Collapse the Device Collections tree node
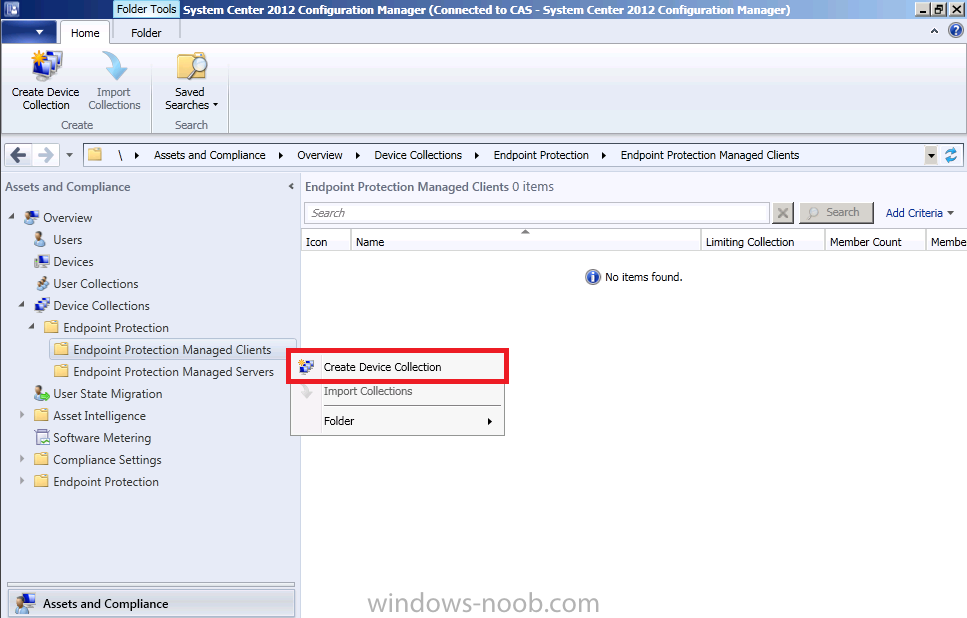Screen dimensions: 967x618 coord(22,304)
